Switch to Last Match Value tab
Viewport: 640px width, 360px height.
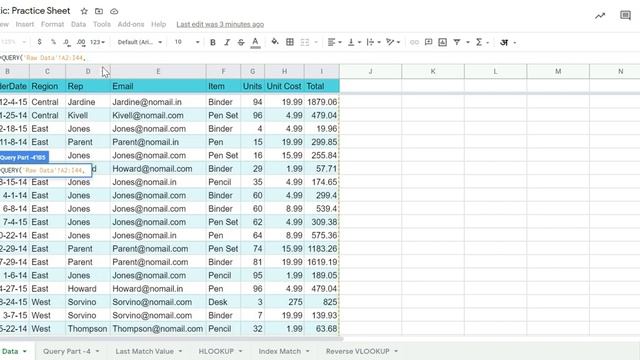pos(144,351)
